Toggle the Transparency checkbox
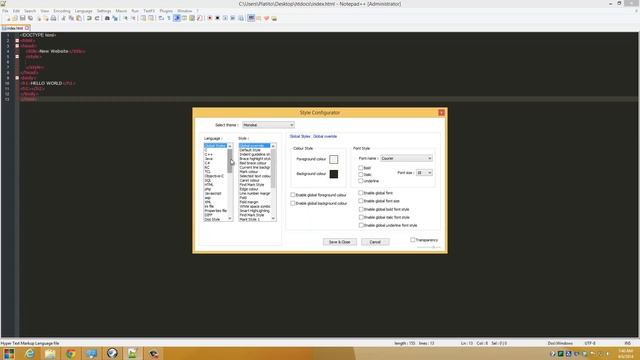Viewport: 640px width, 360px height. [x=413, y=240]
